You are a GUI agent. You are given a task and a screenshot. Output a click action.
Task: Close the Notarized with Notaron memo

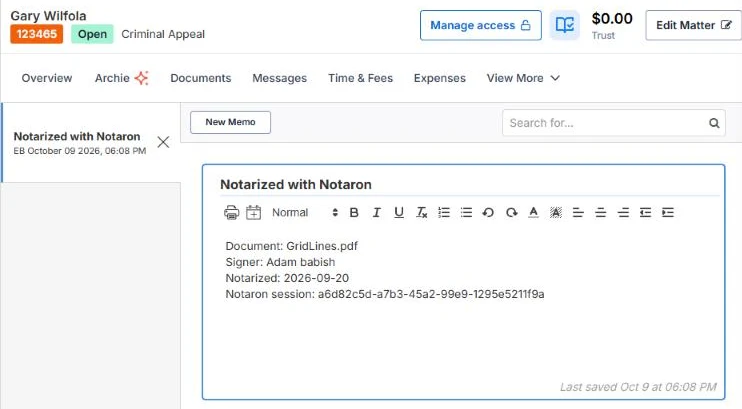(x=163, y=142)
